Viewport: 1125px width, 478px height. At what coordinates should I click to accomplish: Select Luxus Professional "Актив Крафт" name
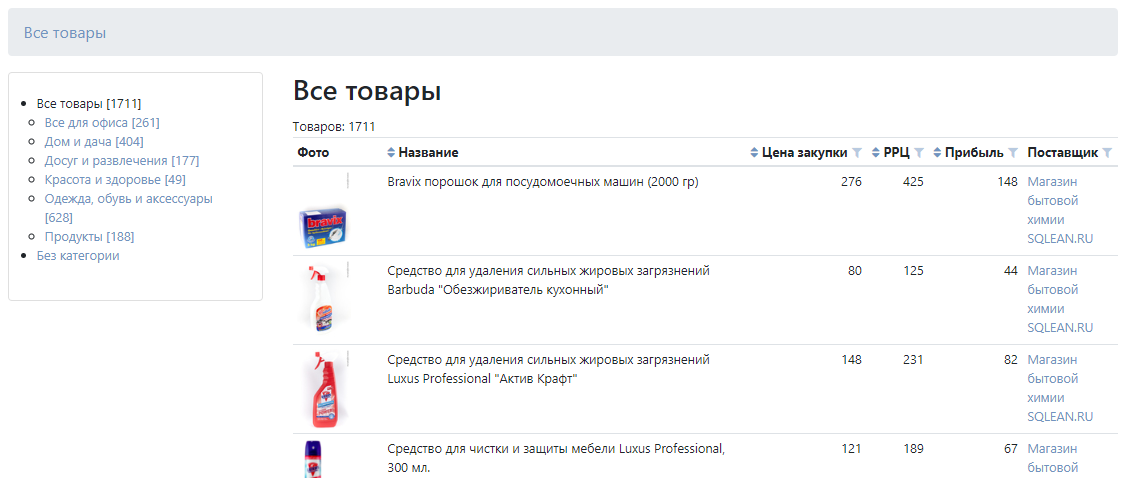tap(549, 370)
